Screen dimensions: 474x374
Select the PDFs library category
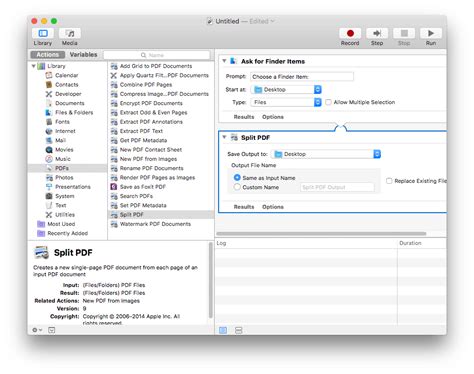(x=68, y=168)
